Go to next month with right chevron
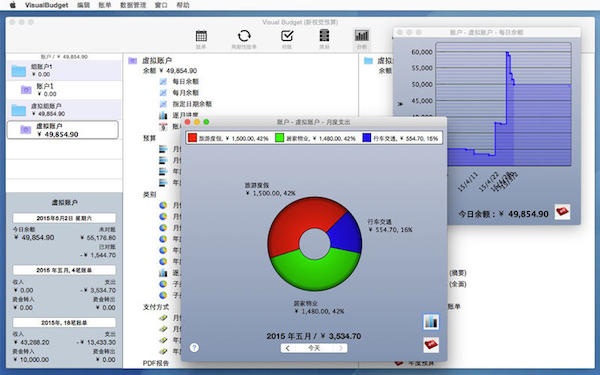The height and width of the screenshot is (375, 600). (341, 348)
